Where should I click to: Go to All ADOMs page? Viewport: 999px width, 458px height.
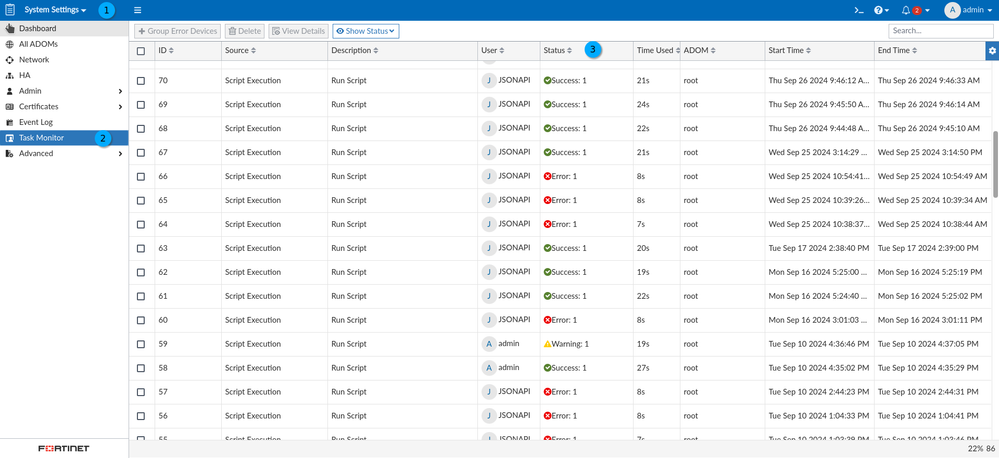click(x=38, y=44)
